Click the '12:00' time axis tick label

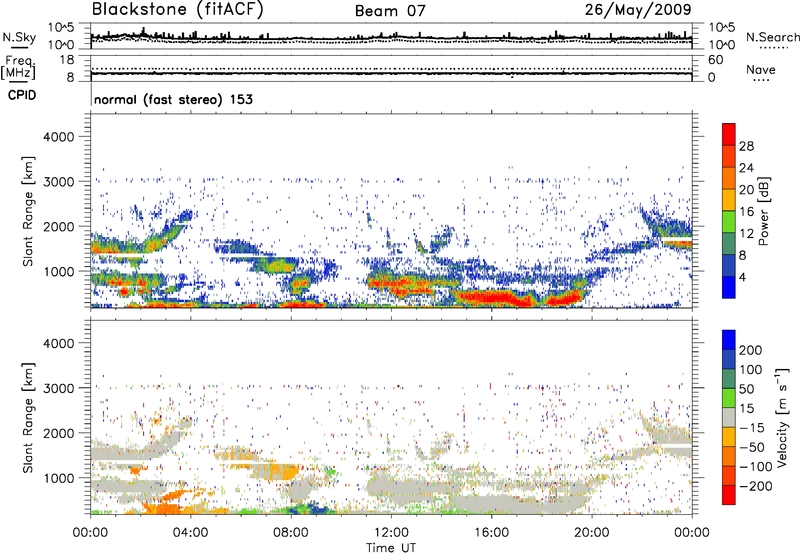[391, 533]
